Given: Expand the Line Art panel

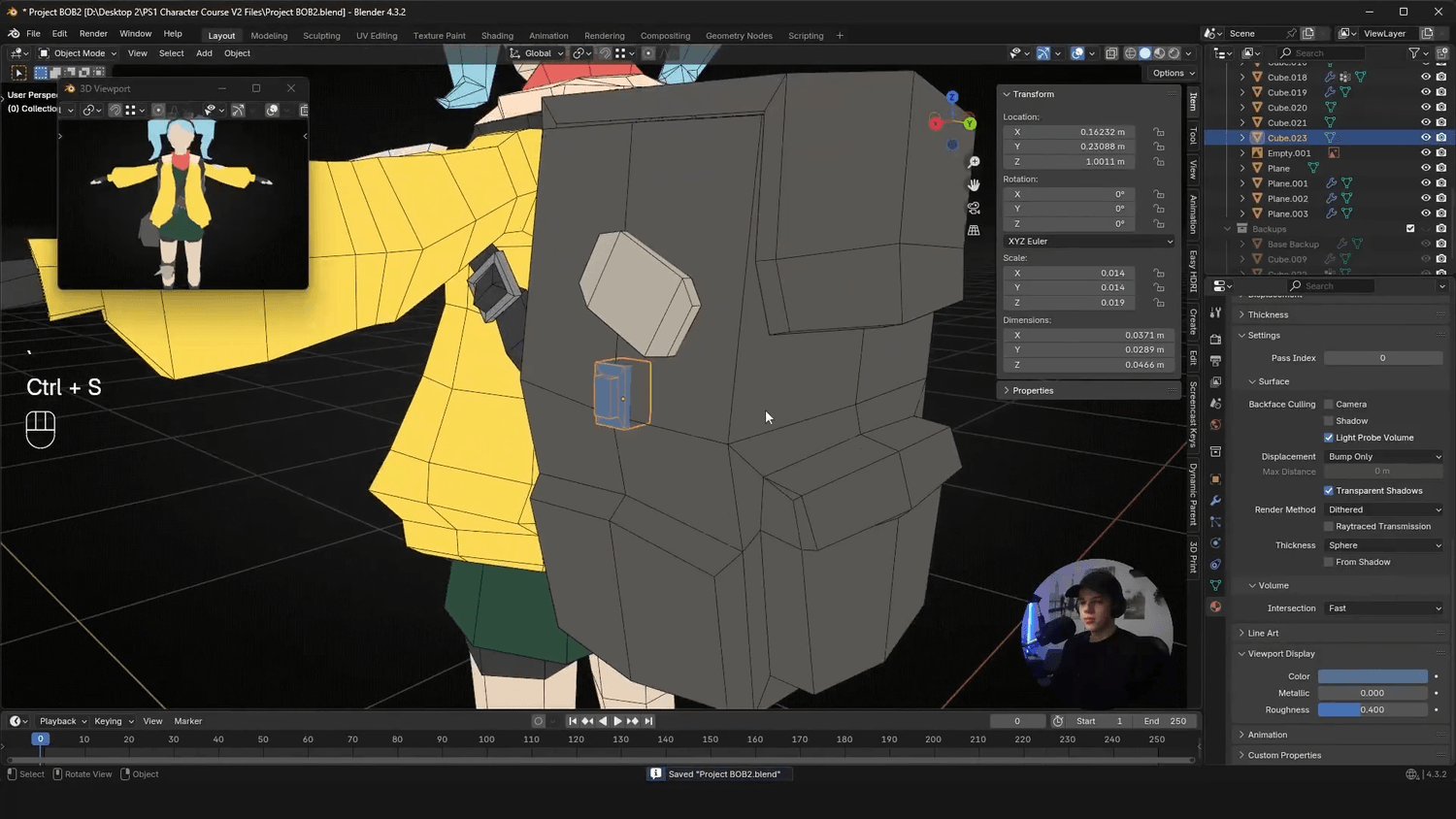Looking at the screenshot, I should click(x=1263, y=633).
